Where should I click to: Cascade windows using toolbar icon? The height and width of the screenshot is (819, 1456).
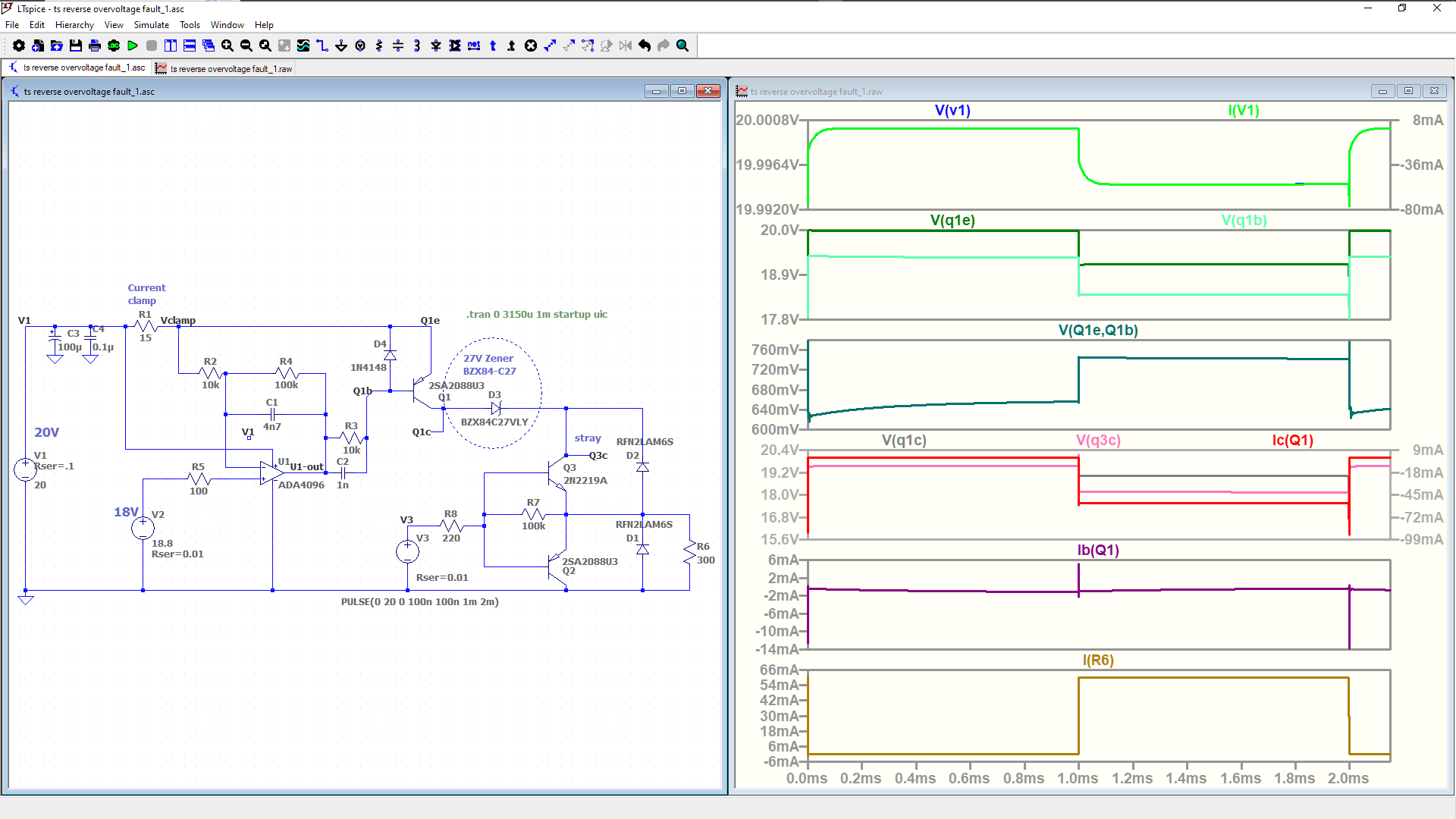pos(209,45)
